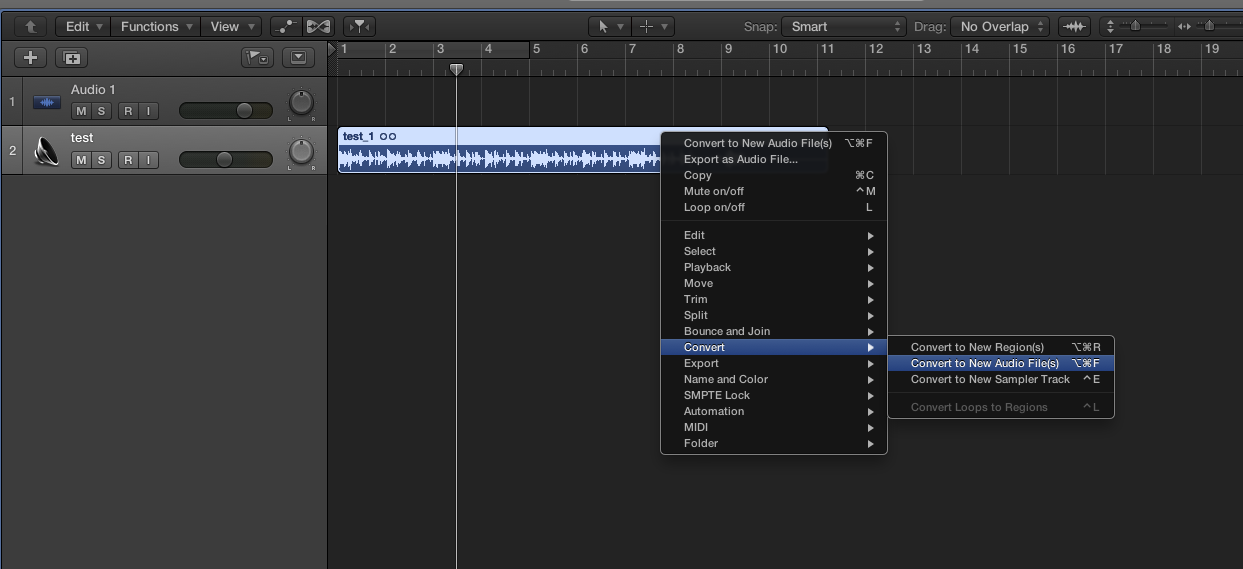The width and height of the screenshot is (1243, 569).
Task: Solo the test track
Action: coord(101,160)
